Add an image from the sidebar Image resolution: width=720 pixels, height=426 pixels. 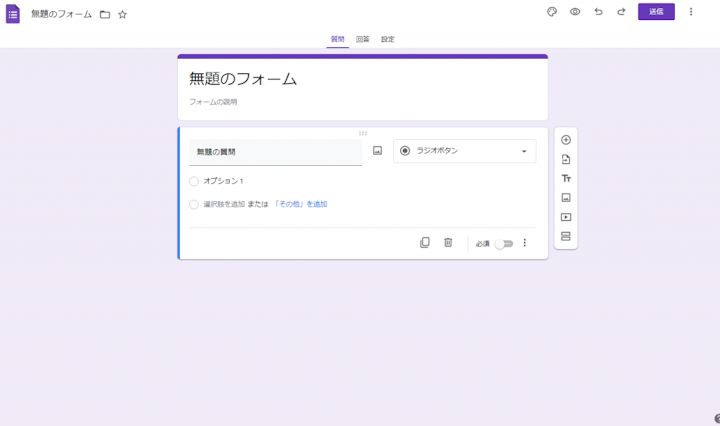[565, 198]
